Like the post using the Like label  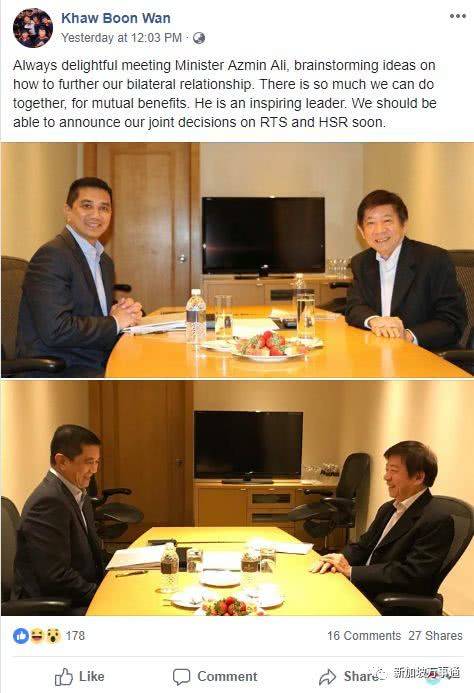pos(92,676)
